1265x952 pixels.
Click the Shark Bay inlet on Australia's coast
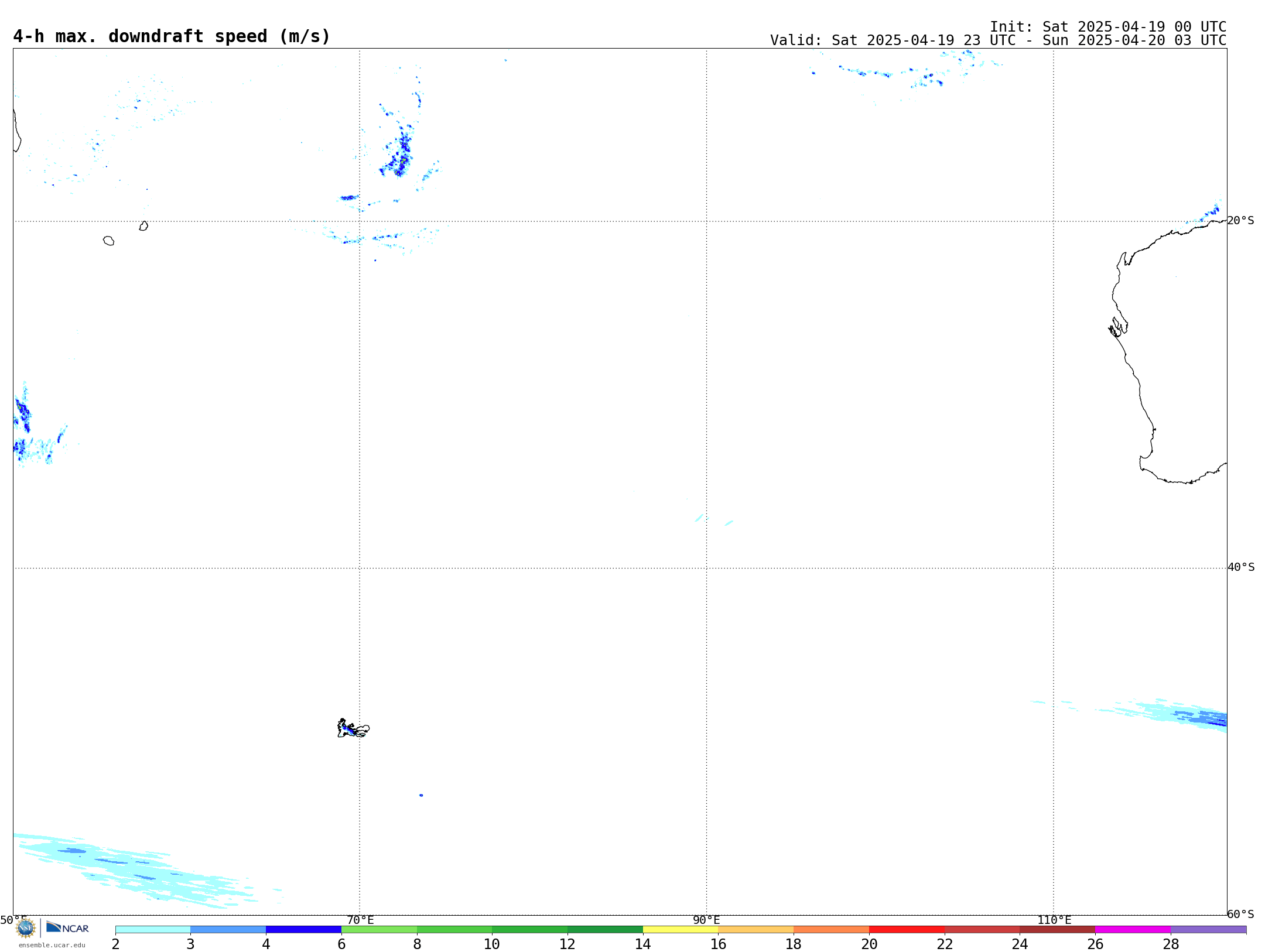[x=1118, y=327]
